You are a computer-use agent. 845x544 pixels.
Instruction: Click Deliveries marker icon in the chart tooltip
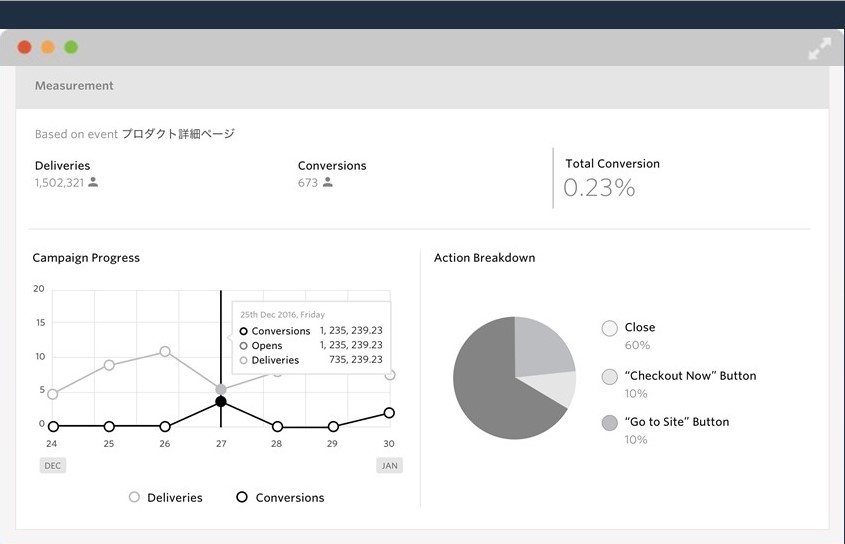[x=243, y=360]
